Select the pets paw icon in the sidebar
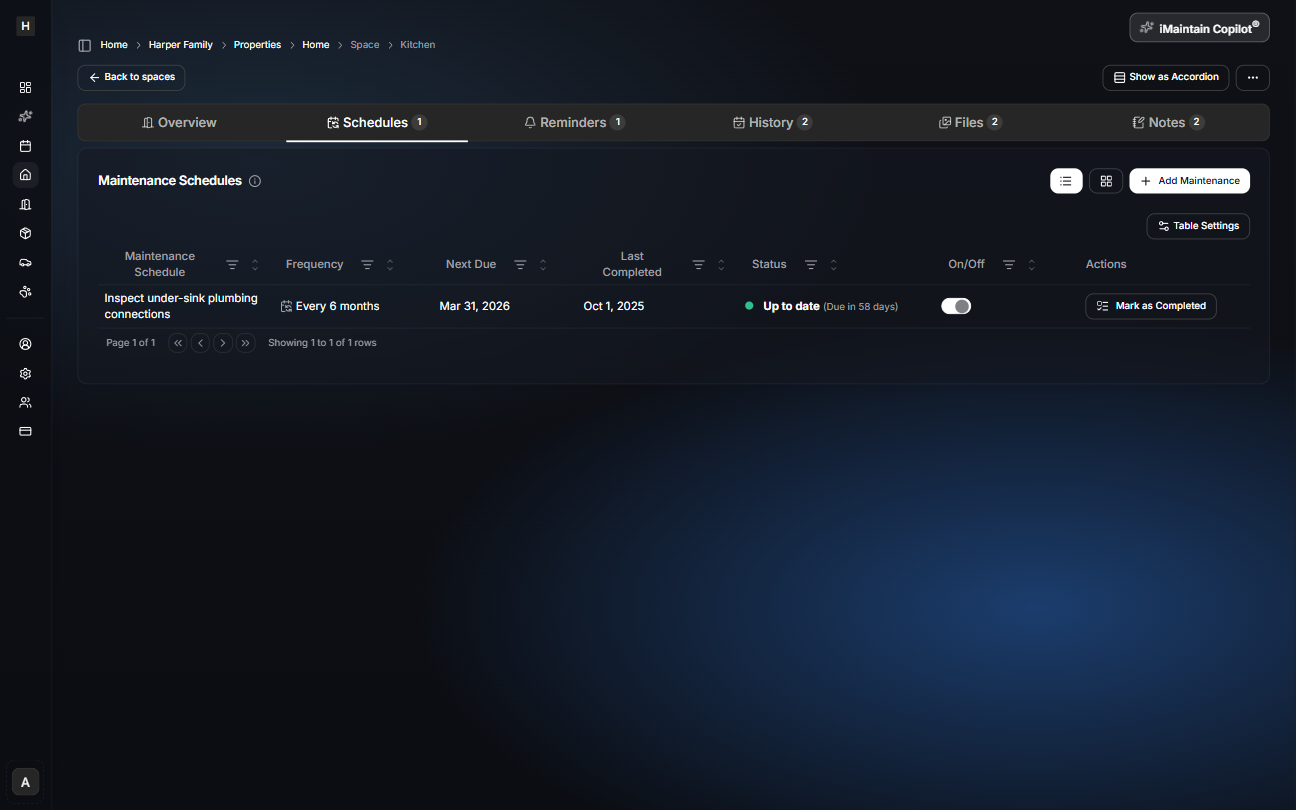Viewport: 1296px width, 810px height. click(x=25, y=291)
